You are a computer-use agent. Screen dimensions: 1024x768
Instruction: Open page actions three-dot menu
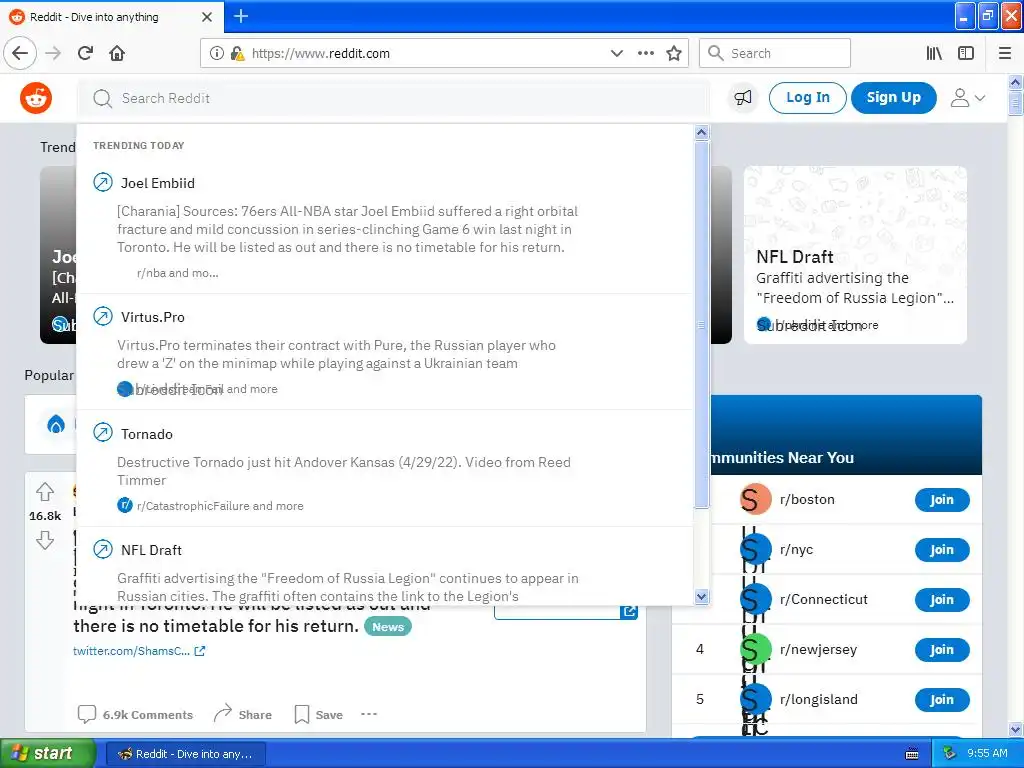coord(646,53)
